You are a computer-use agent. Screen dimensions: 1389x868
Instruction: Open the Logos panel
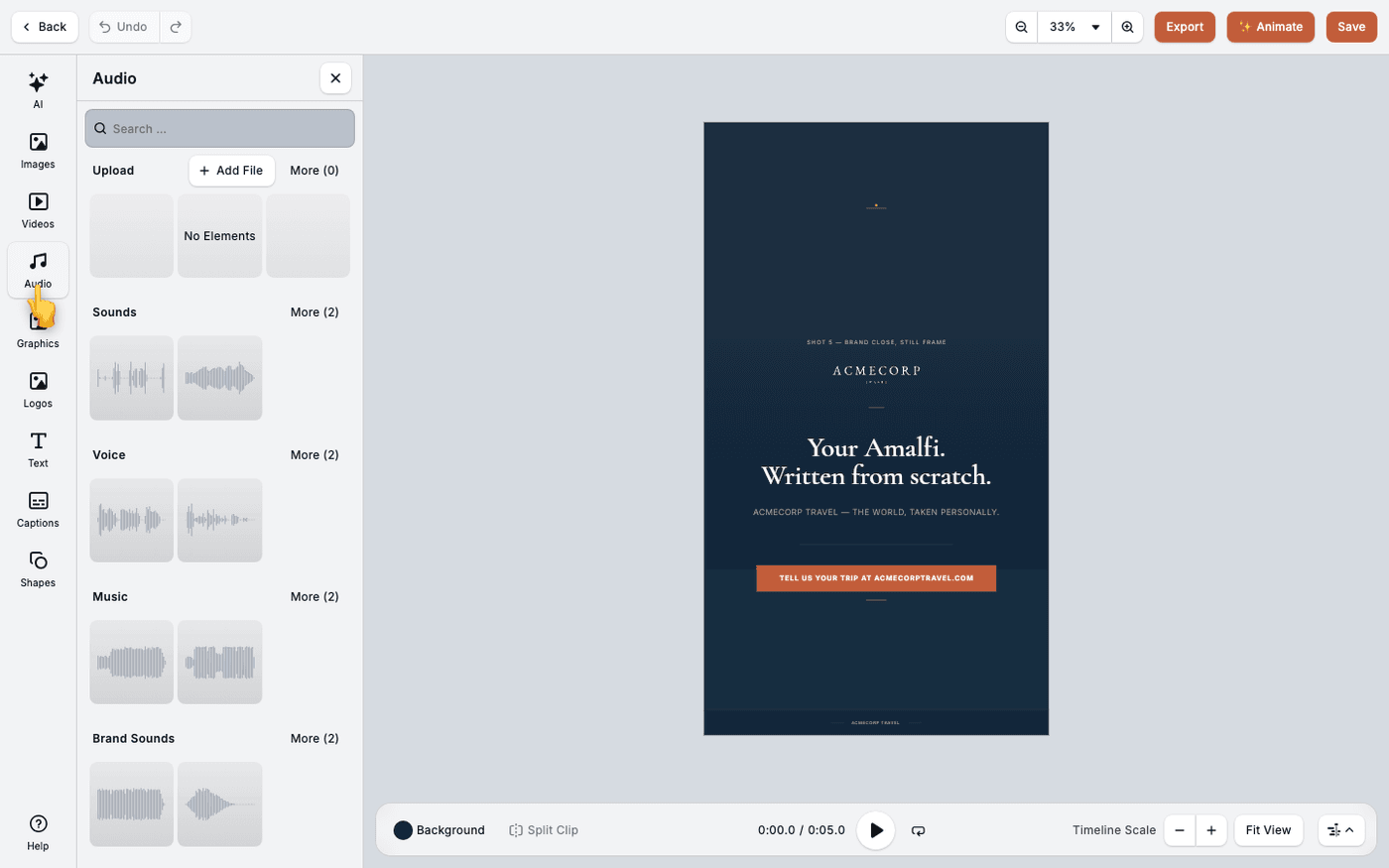[x=38, y=389]
